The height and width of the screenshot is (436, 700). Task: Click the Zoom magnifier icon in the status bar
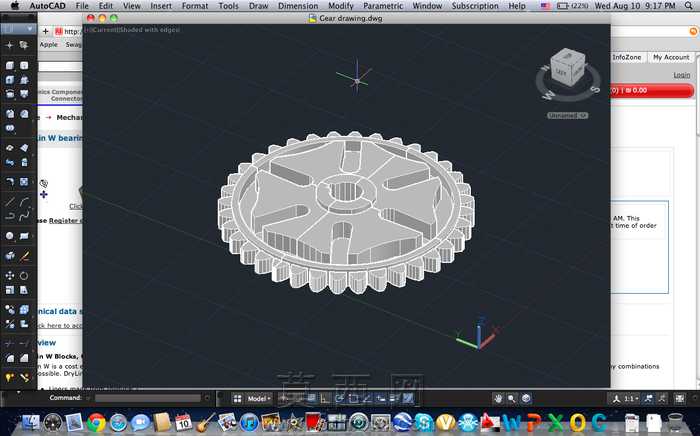coord(512,399)
